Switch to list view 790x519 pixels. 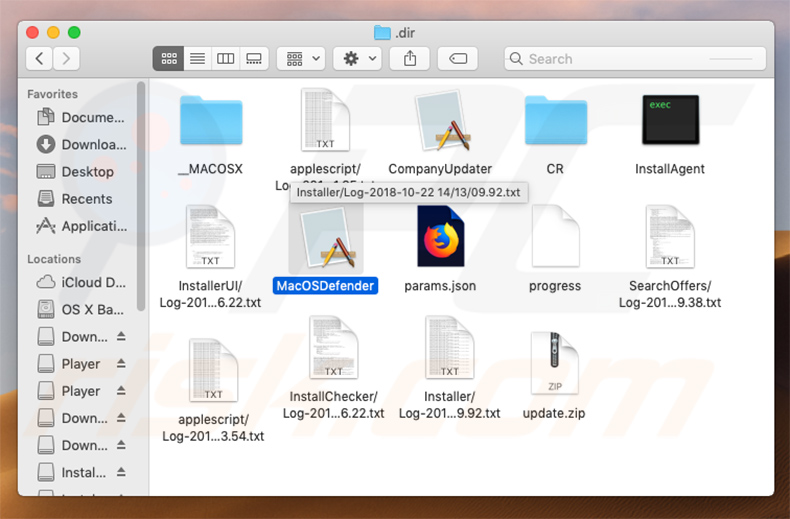point(197,59)
